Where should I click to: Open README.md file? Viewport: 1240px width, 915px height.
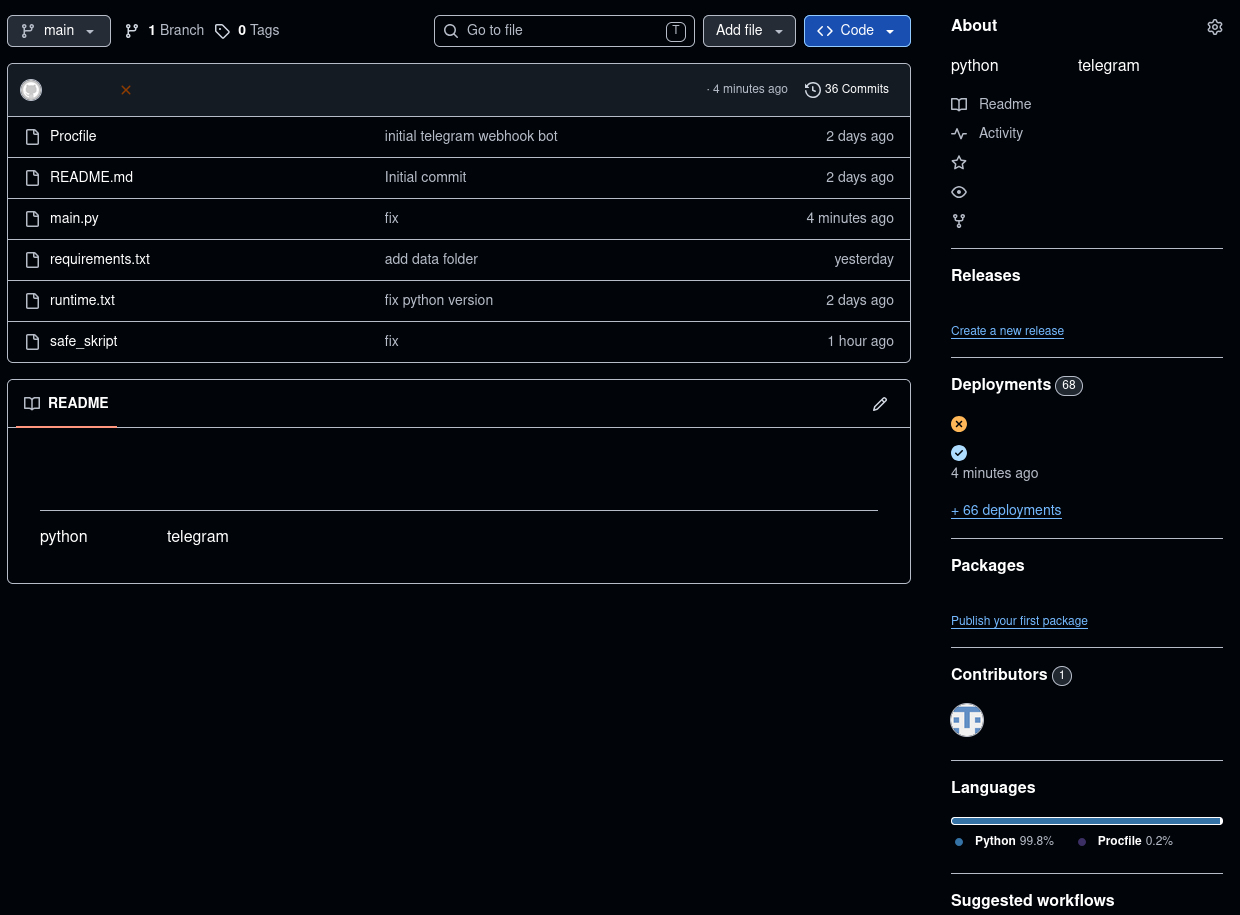click(x=91, y=177)
